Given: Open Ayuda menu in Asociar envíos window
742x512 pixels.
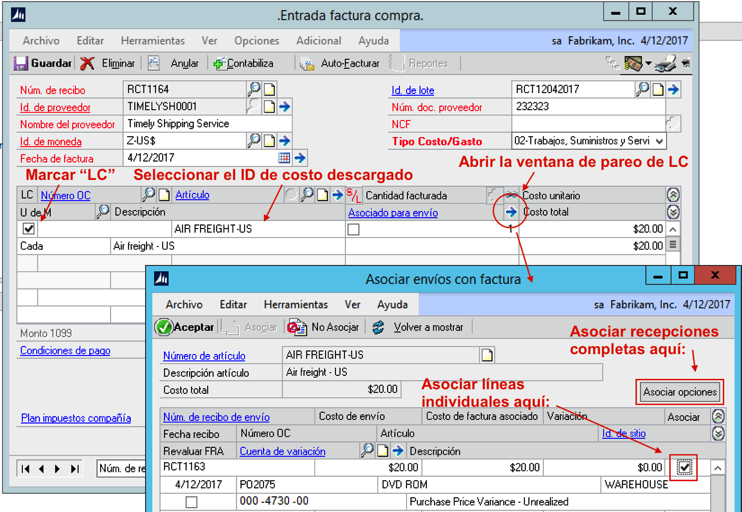Looking at the screenshot, I should (392, 304).
